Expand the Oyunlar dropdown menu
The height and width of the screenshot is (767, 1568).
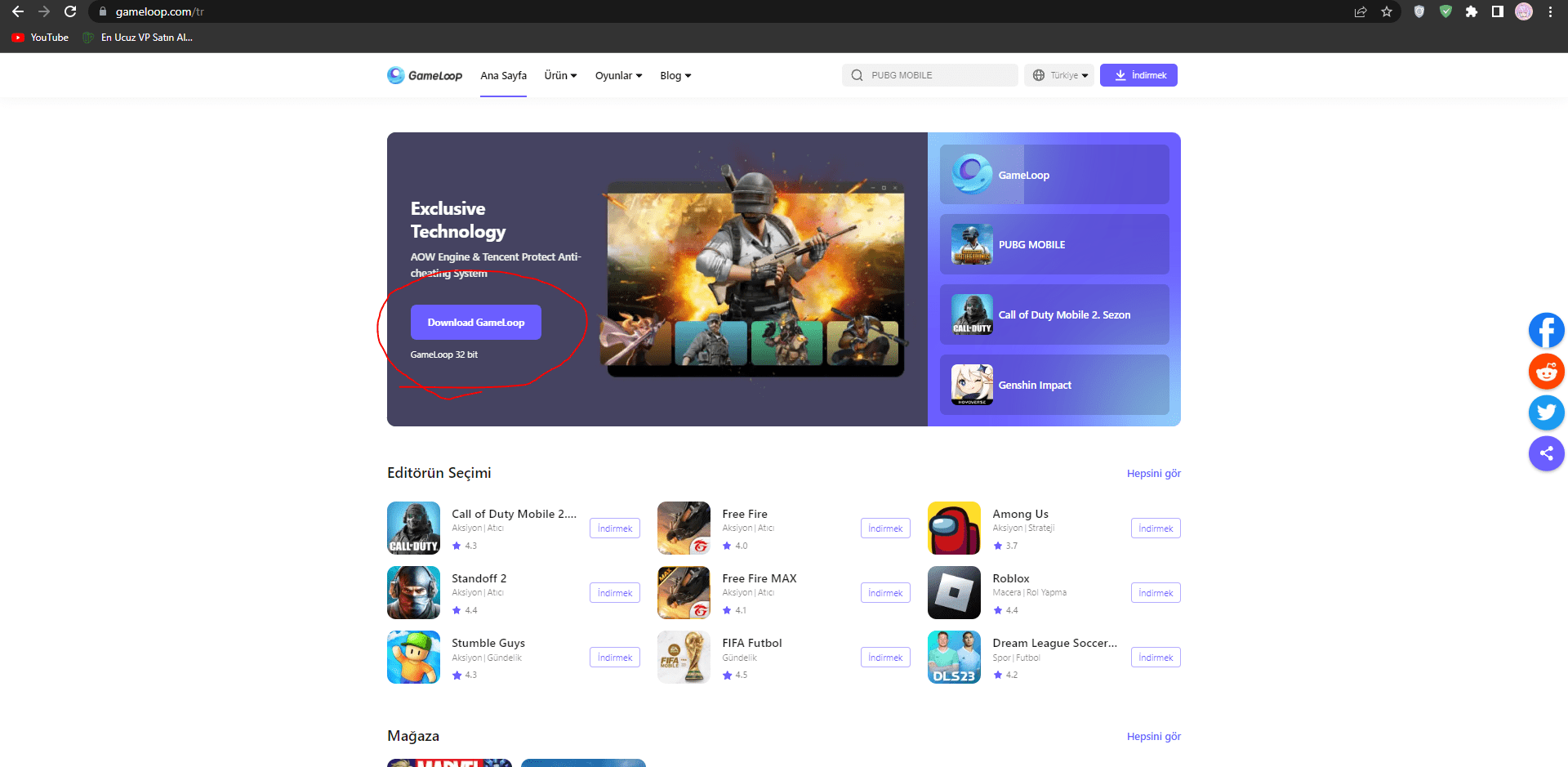(x=618, y=75)
